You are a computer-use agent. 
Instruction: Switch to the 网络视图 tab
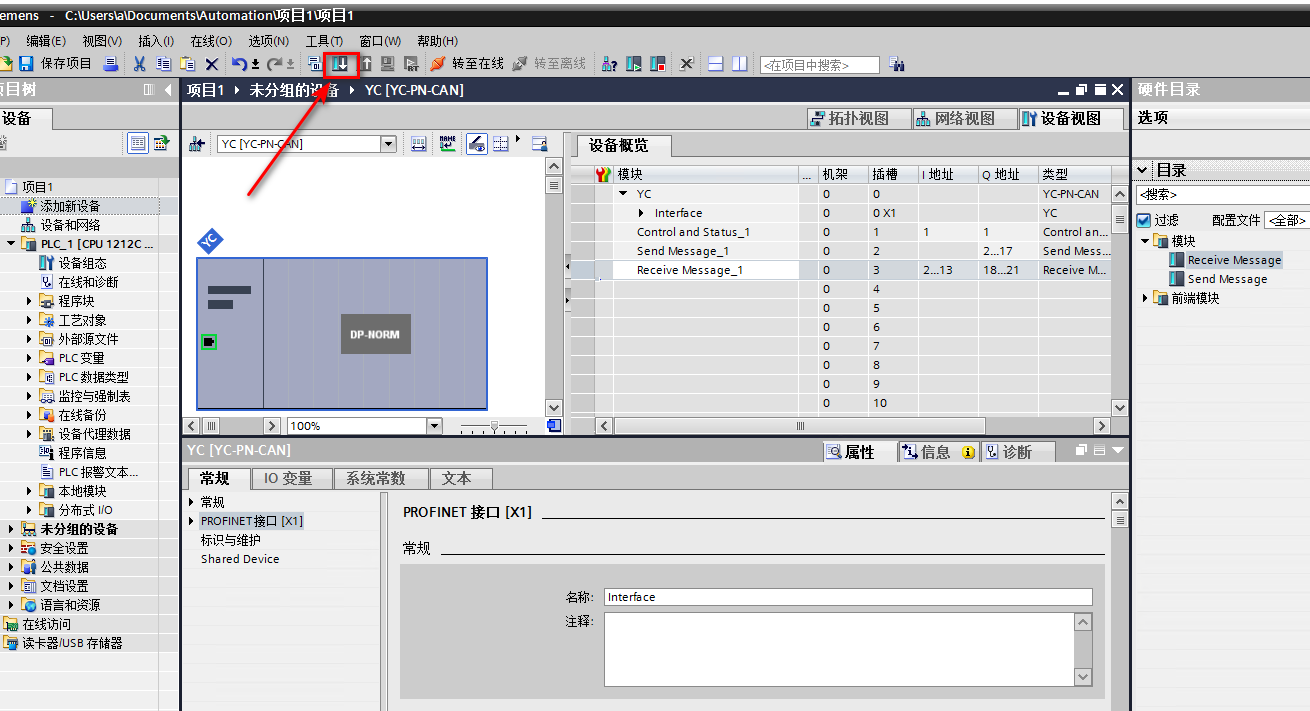click(965, 119)
